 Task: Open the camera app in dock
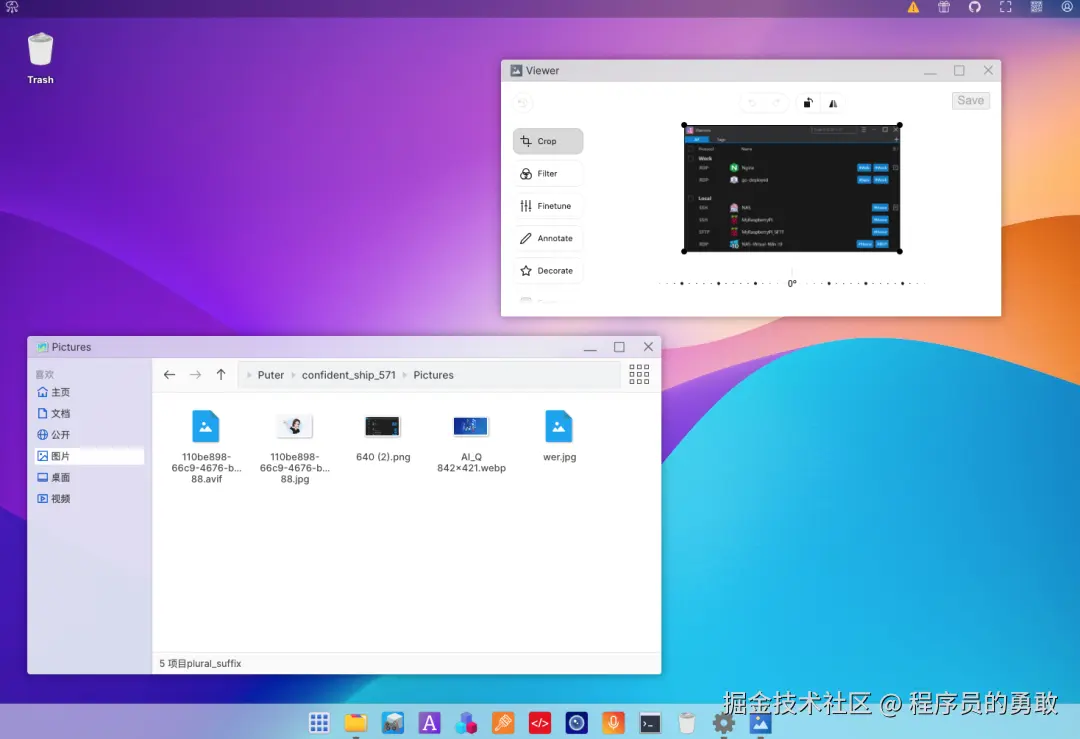tap(577, 722)
